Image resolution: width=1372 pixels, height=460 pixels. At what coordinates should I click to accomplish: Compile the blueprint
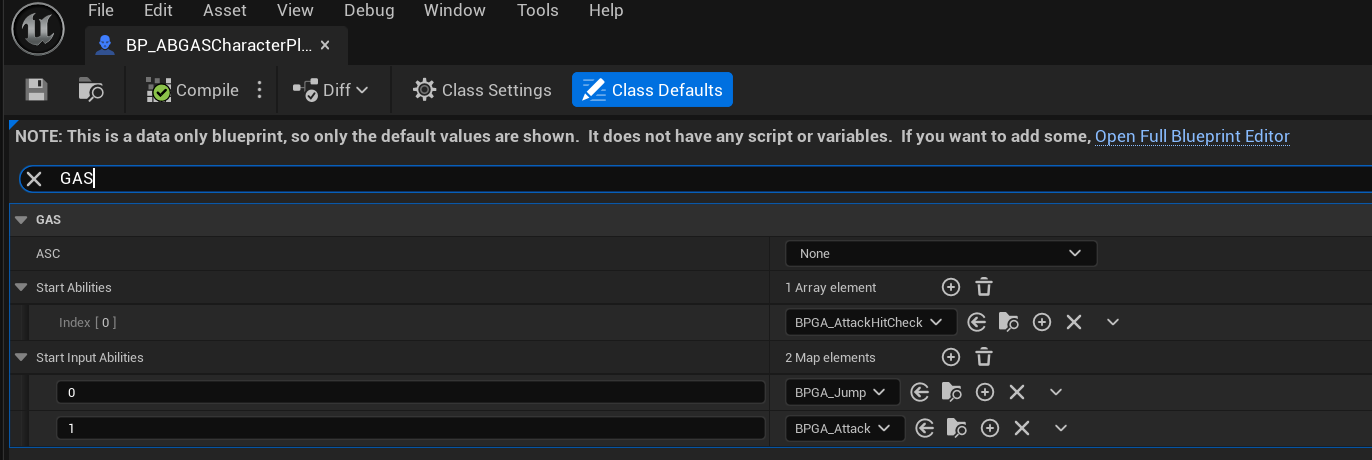192,90
